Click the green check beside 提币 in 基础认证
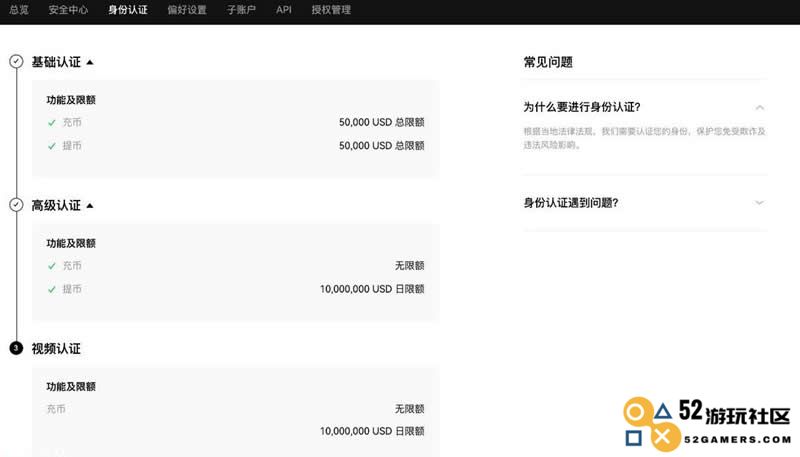The width and height of the screenshot is (800, 457). click(x=52, y=146)
